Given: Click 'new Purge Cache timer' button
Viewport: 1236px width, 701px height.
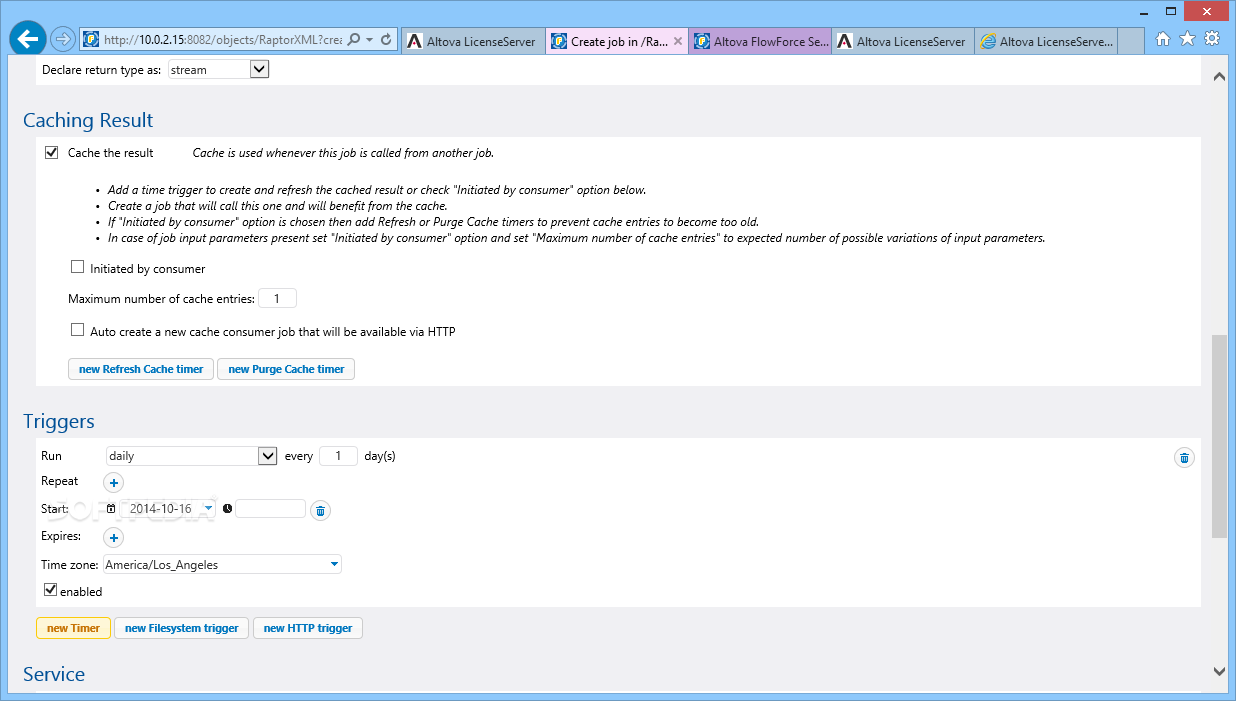Looking at the screenshot, I should [286, 369].
